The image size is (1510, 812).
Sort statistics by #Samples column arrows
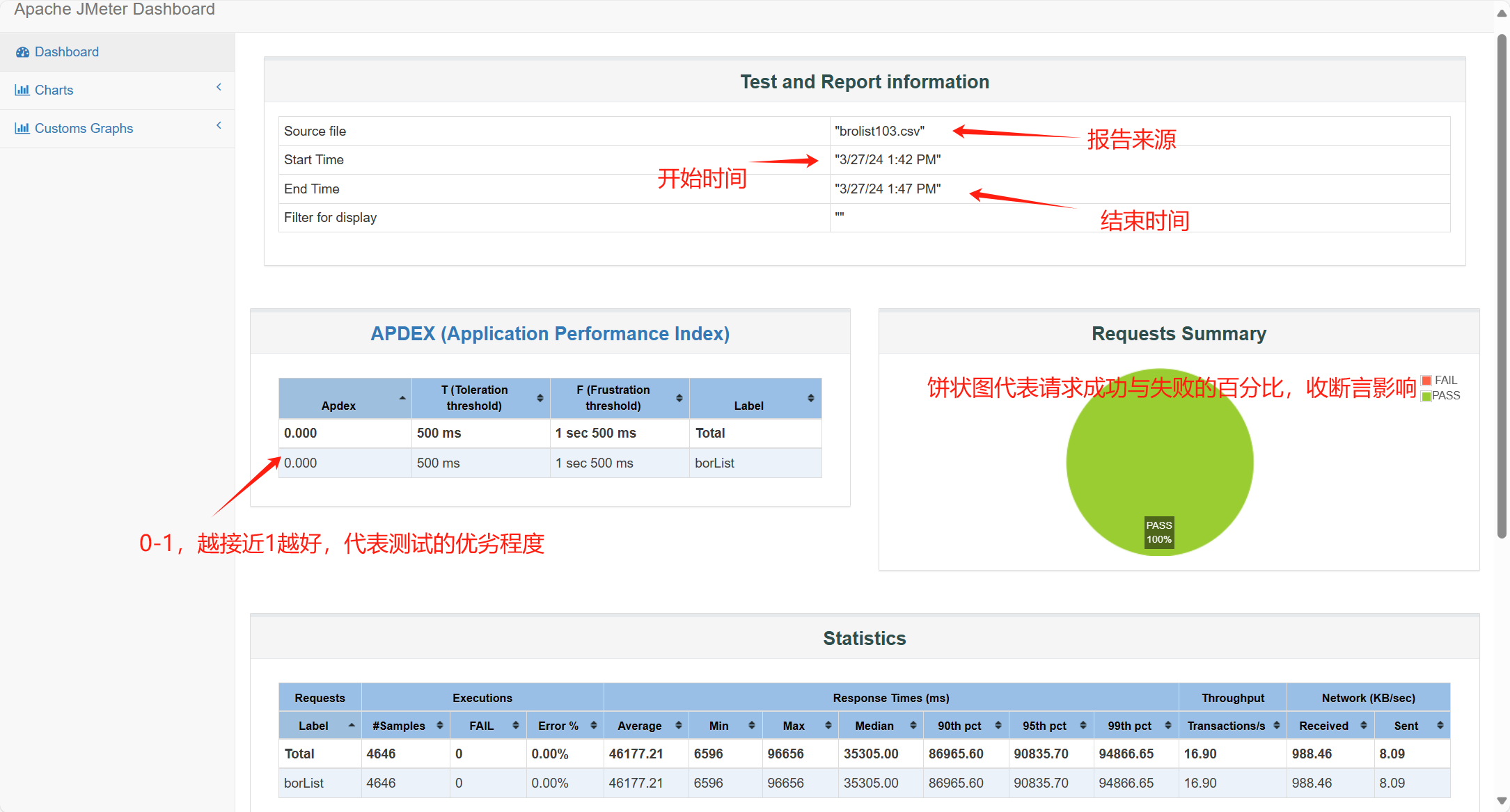439,726
